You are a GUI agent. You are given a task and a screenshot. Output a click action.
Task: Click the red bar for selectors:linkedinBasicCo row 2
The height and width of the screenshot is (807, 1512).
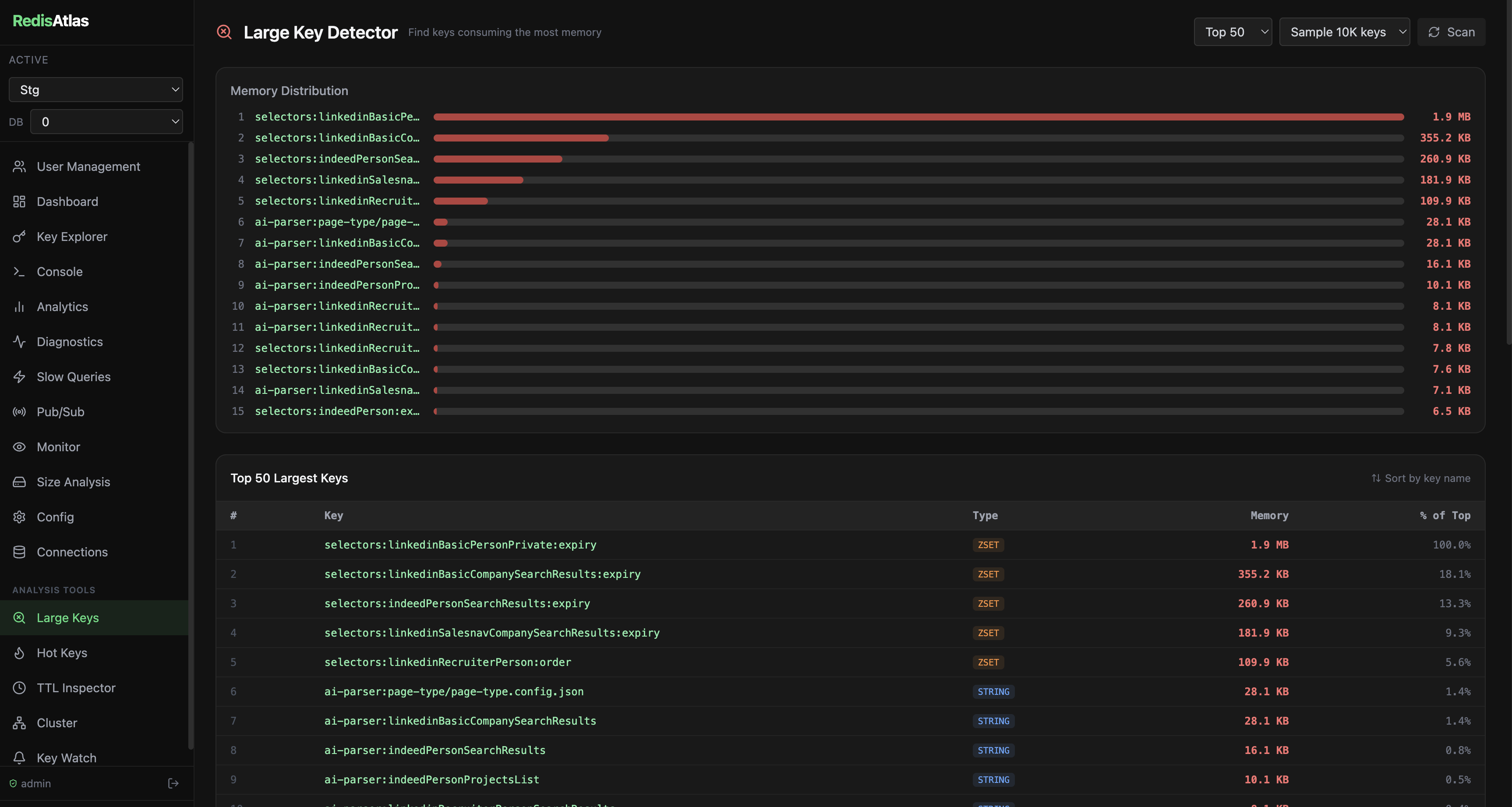coord(521,138)
